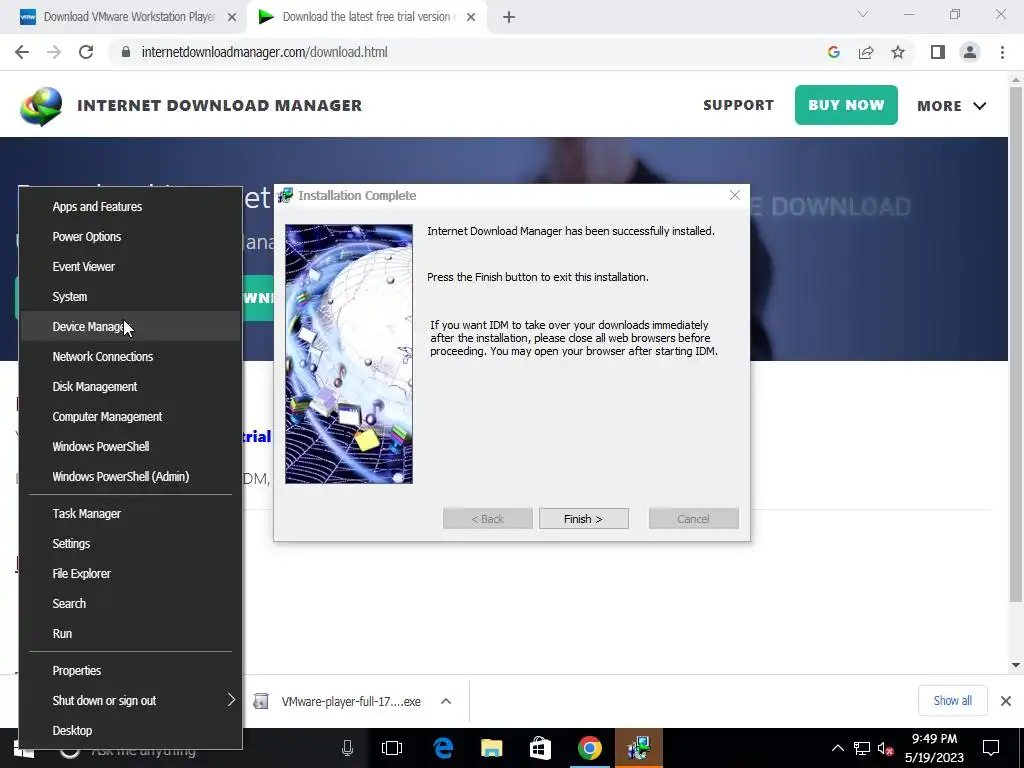Close the downloads bar
Image resolution: width=1024 pixels, height=768 pixels.
pyautogui.click(x=1006, y=701)
